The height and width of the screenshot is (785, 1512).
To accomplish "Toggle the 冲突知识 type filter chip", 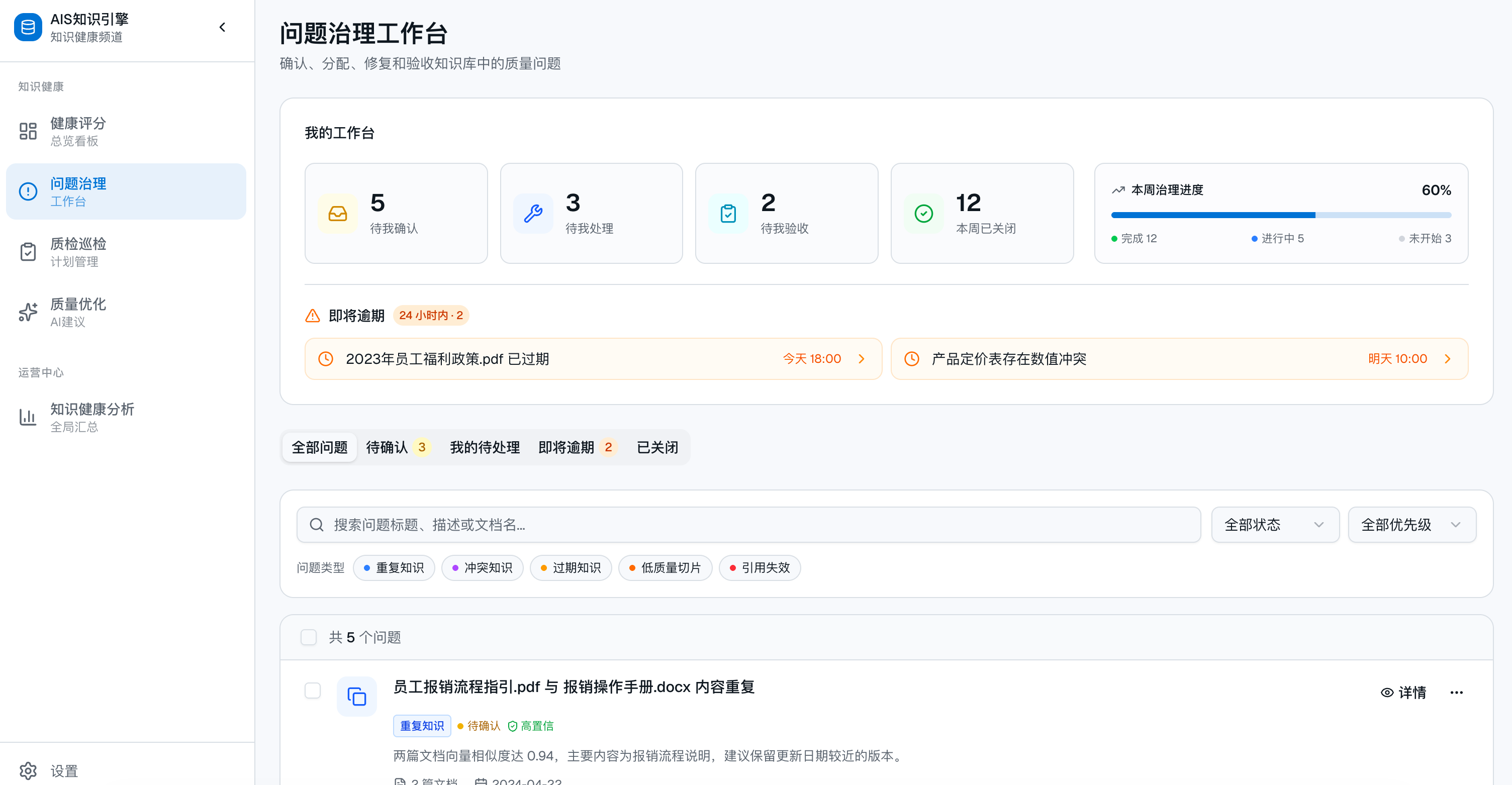I will click(x=483, y=568).
